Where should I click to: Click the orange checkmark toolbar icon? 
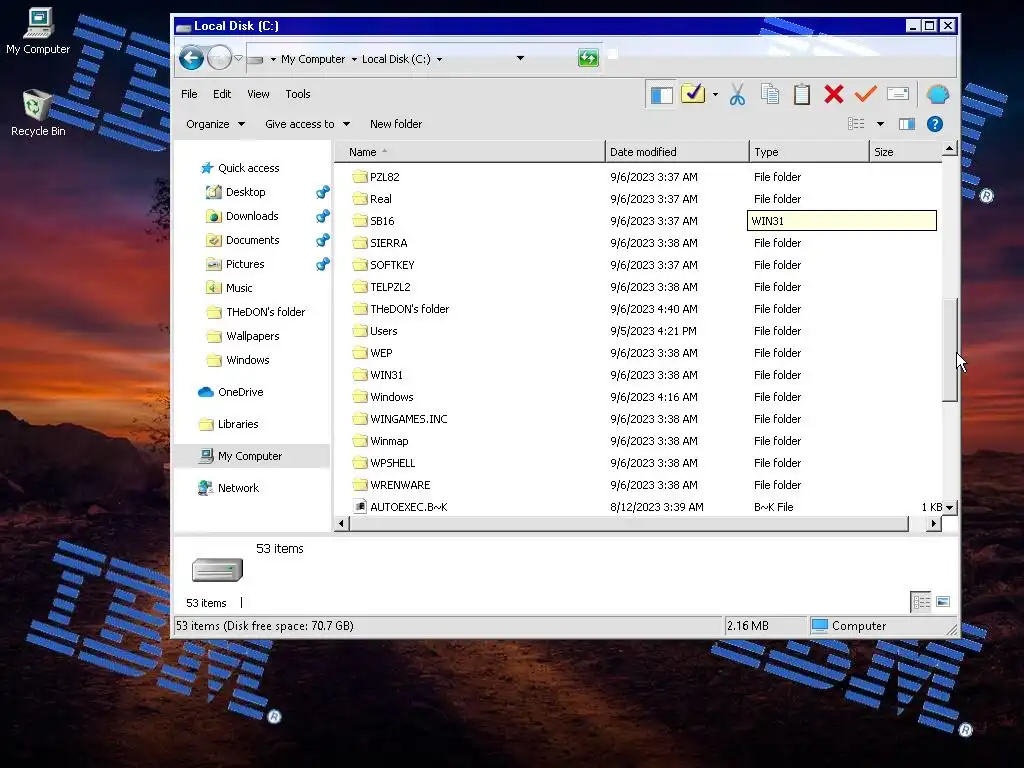coord(865,94)
